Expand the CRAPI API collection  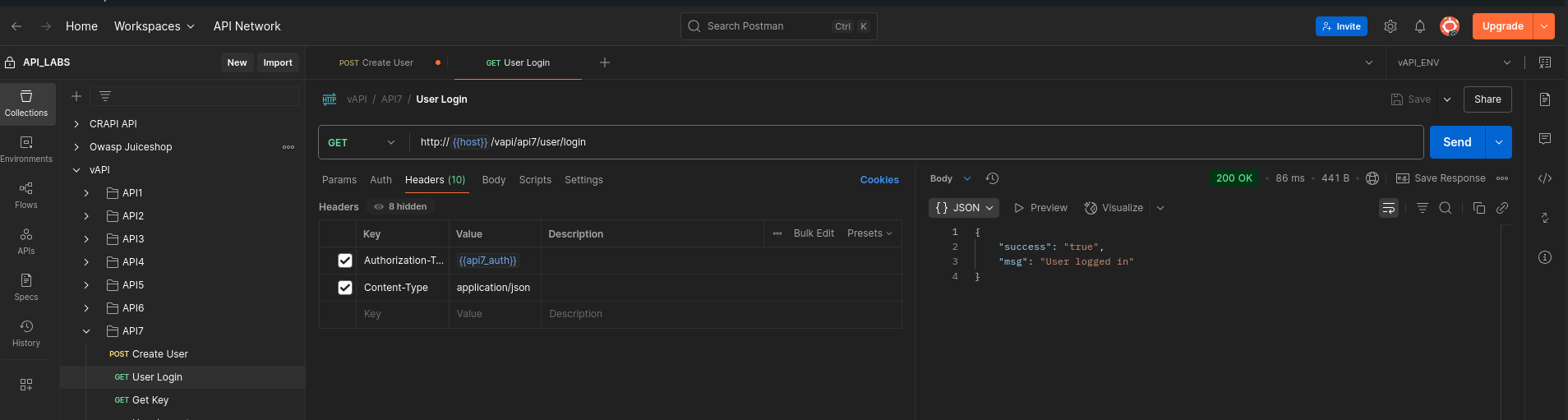[76, 124]
